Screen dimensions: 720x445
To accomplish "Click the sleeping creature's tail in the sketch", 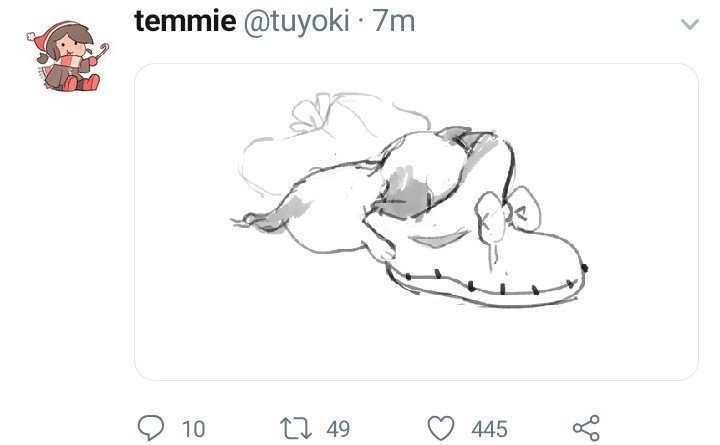I will point(257,220).
